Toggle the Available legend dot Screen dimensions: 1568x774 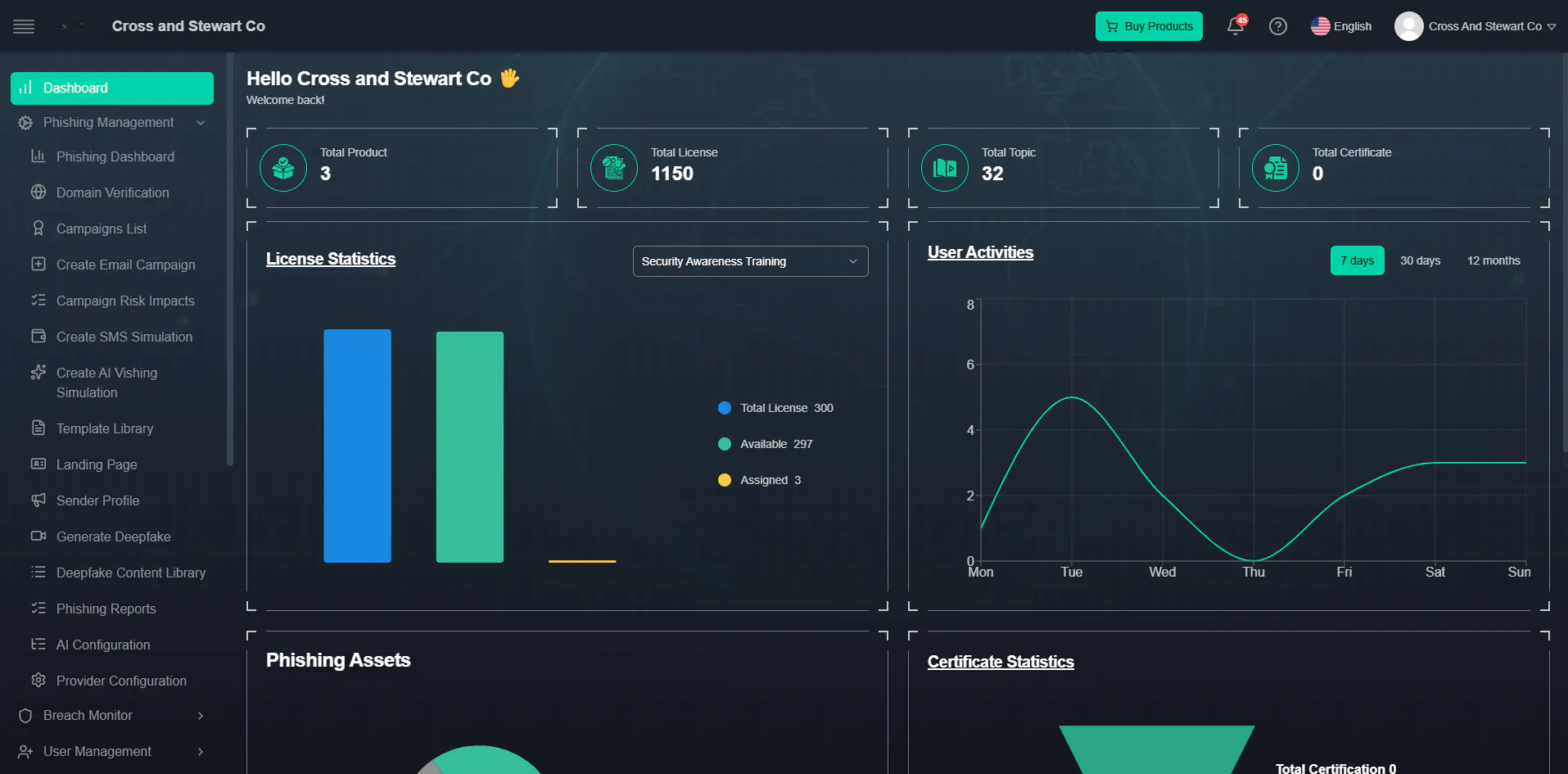coord(725,444)
